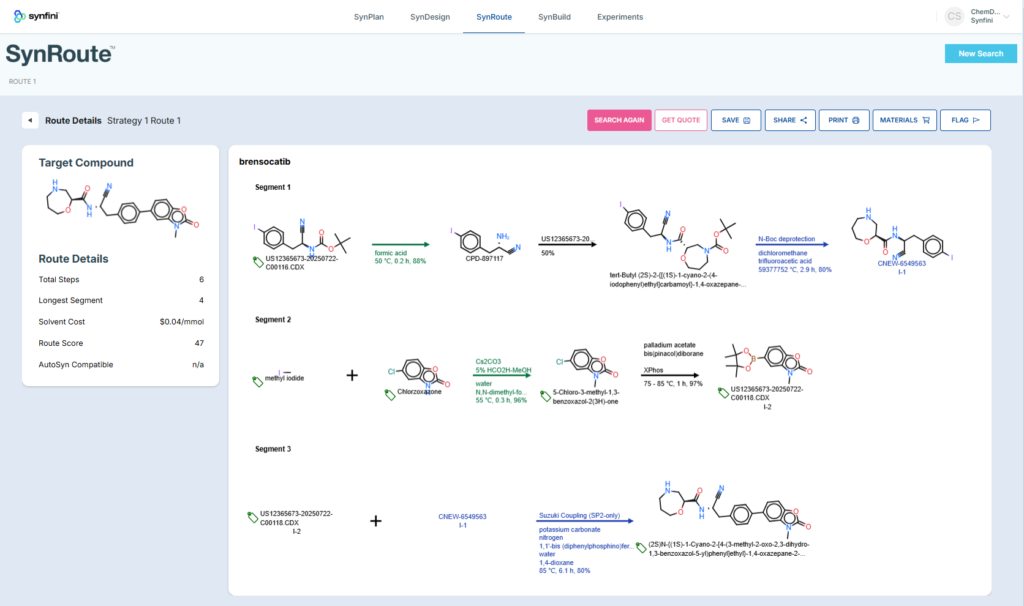Click the N-Boc deprotection reaction link
The image size is (1024, 606).
tap(786, 239)
